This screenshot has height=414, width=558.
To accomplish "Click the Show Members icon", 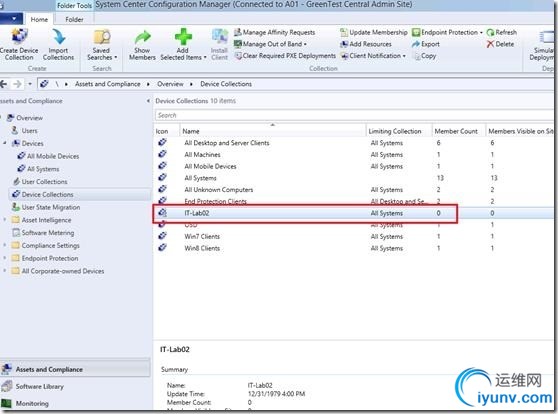I will pos(143,36).
